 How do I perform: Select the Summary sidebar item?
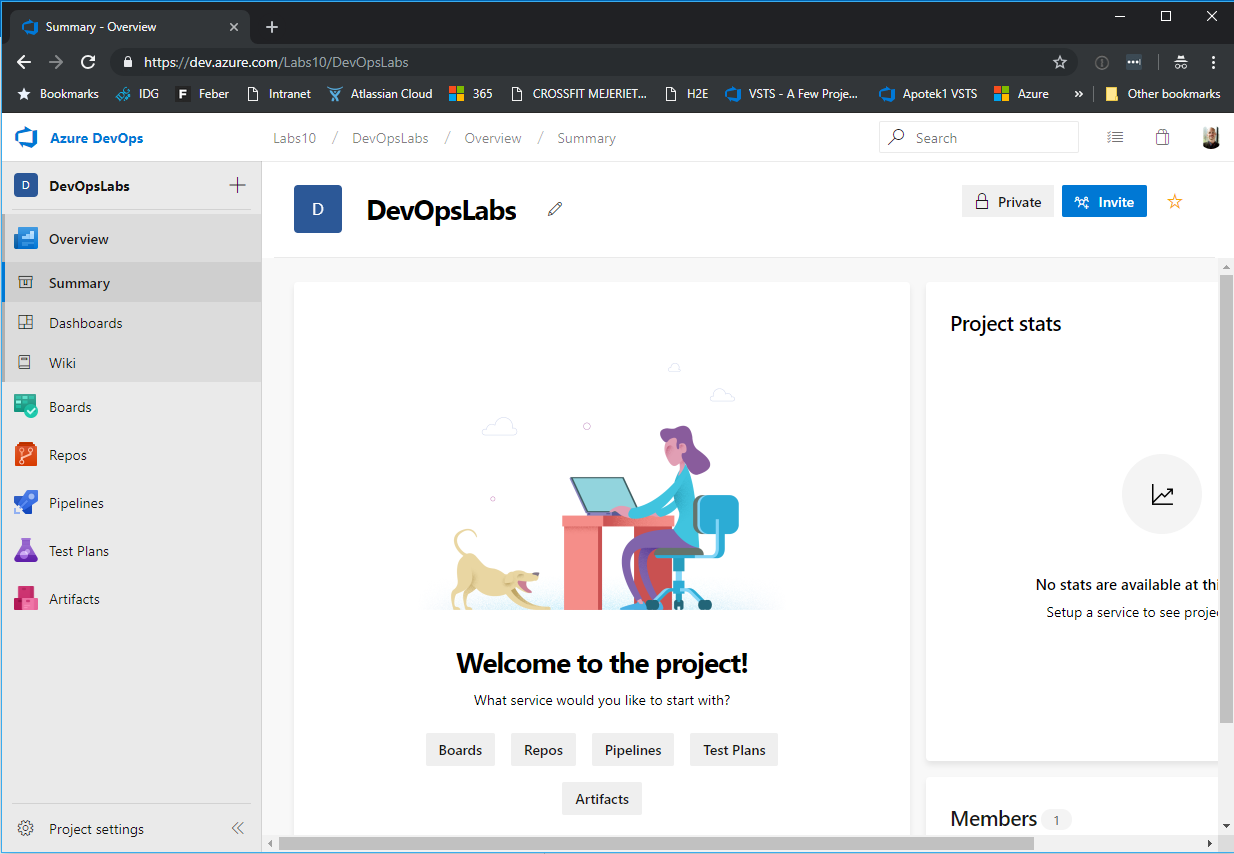click(x=132, y=283)
